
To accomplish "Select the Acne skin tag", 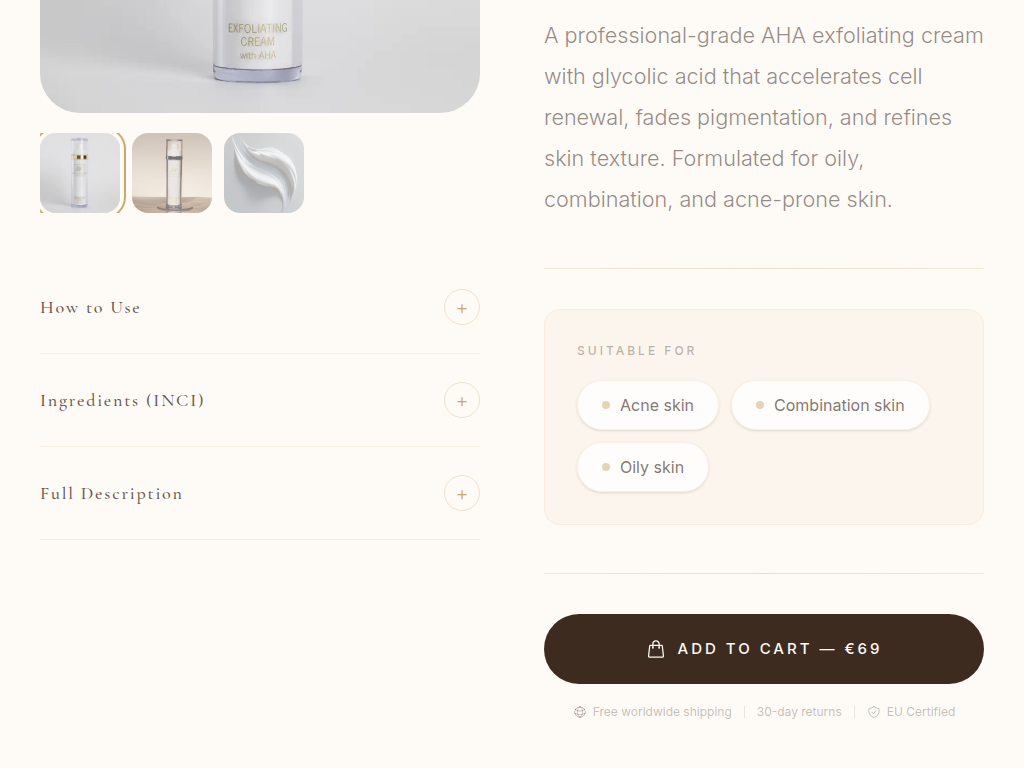I will 648,405.
